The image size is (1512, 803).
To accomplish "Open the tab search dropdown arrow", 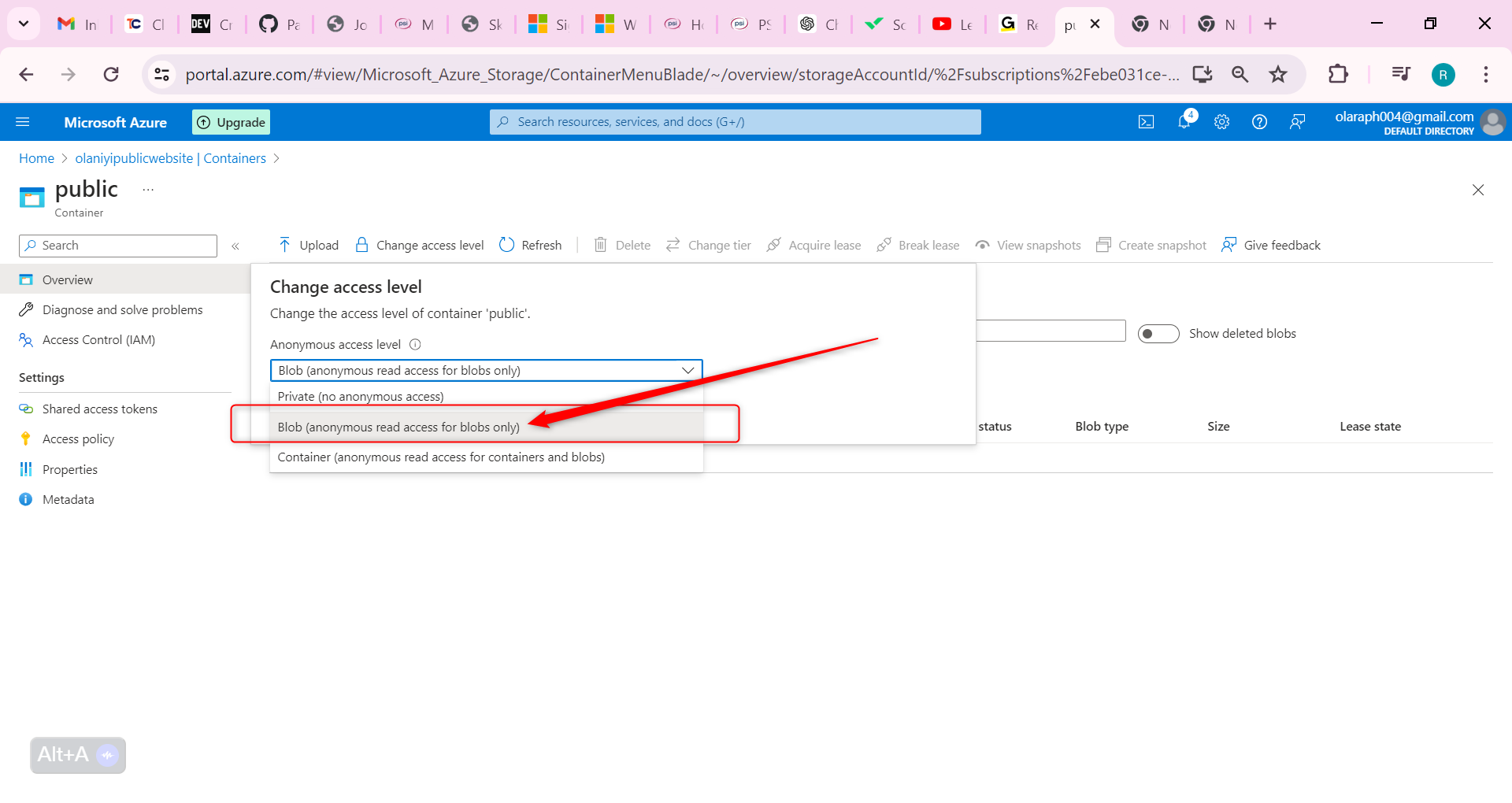I will pyautogui.click(x=24, y=24).
